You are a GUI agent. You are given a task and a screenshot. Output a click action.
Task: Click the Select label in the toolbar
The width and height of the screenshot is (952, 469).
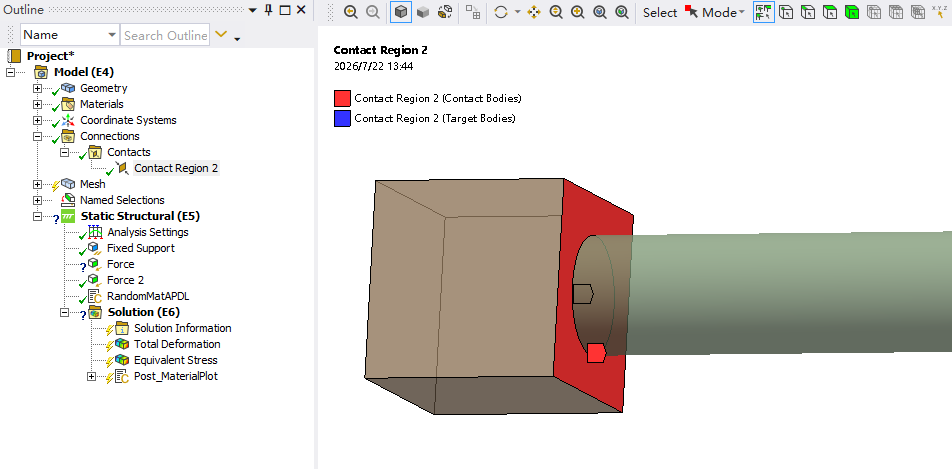(660, 12)
